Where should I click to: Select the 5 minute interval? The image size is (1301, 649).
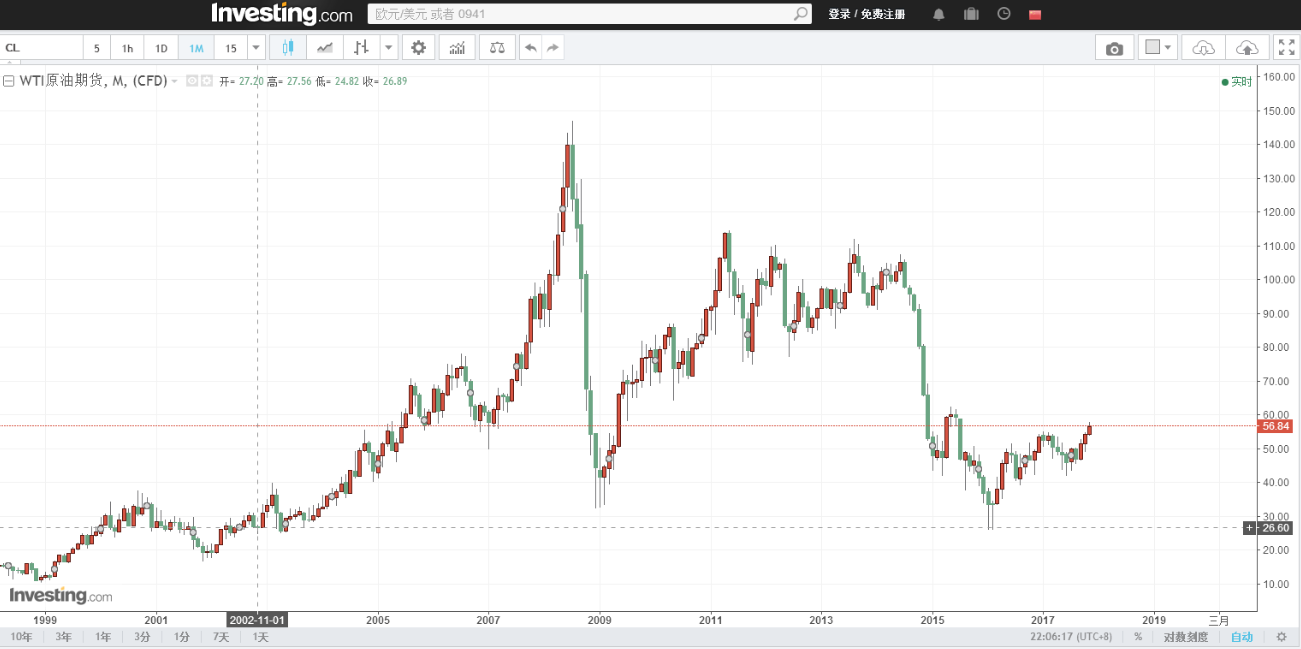point(97,48)
